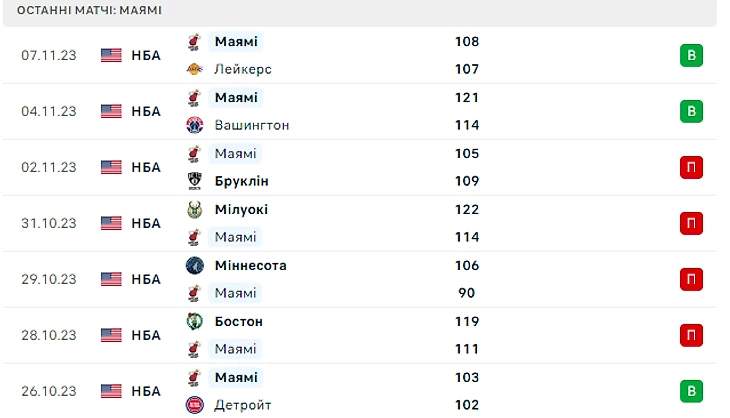Click the green win badge for 26.10.23
This screenshot has height=418, width=730.
[x=690, y=391]
